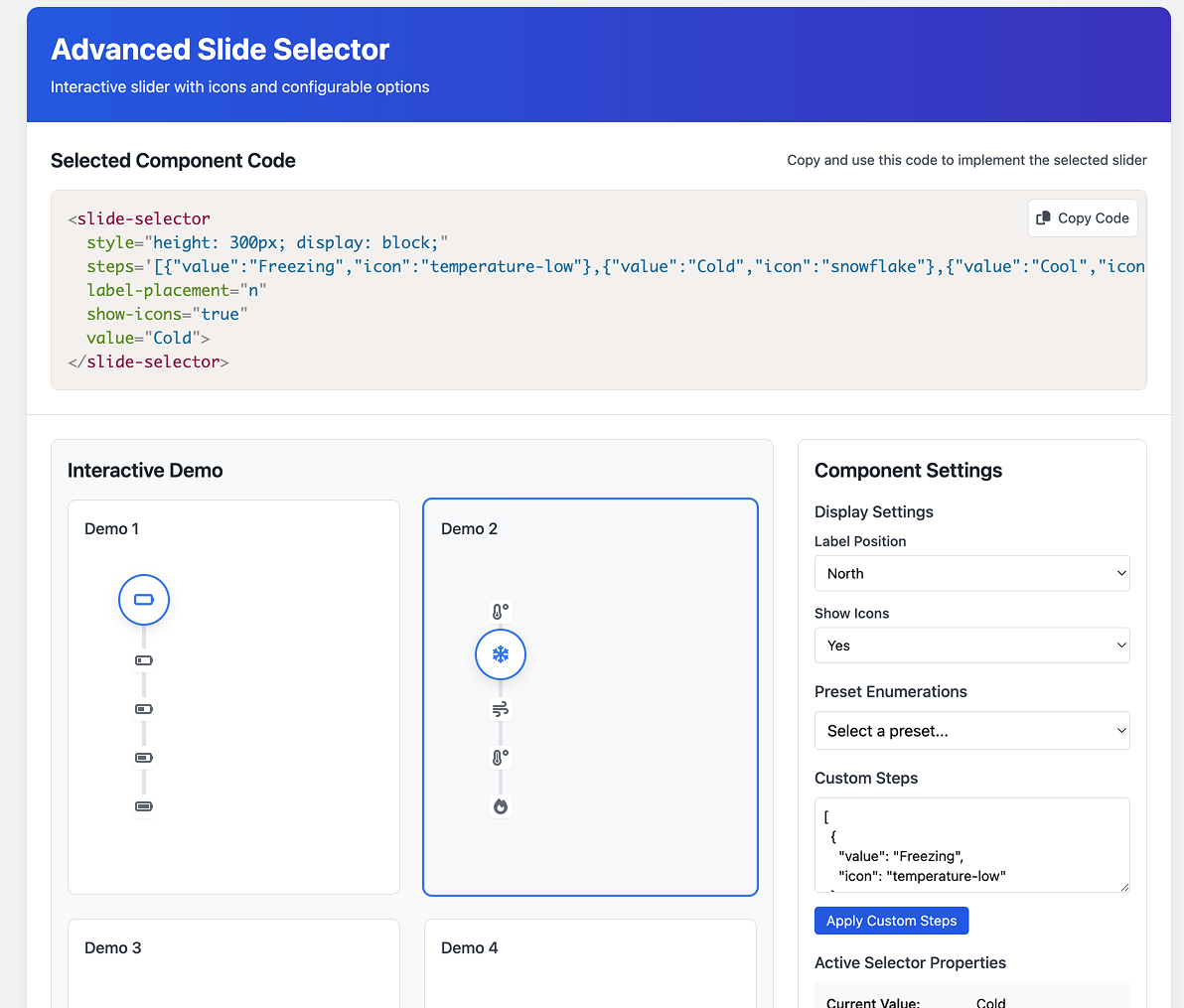
Task: Click the full battery icon in Demo 1
Action: coord(143,806)
